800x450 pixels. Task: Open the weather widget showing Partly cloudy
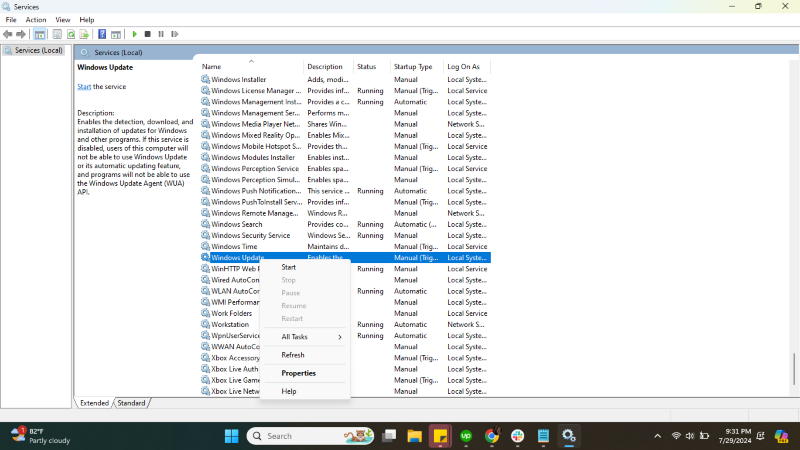pyautogui.click(x=40, y=436)
